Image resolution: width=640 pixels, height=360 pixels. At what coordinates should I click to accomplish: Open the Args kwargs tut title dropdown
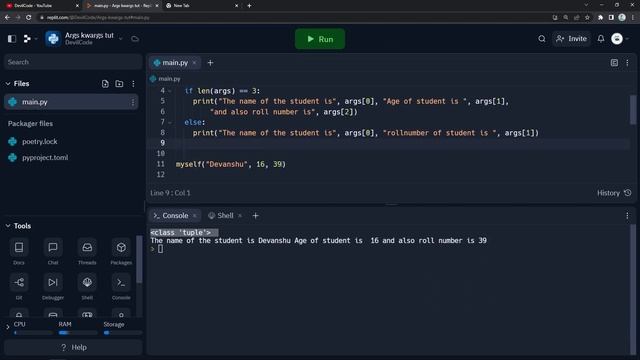click(120, 39)
